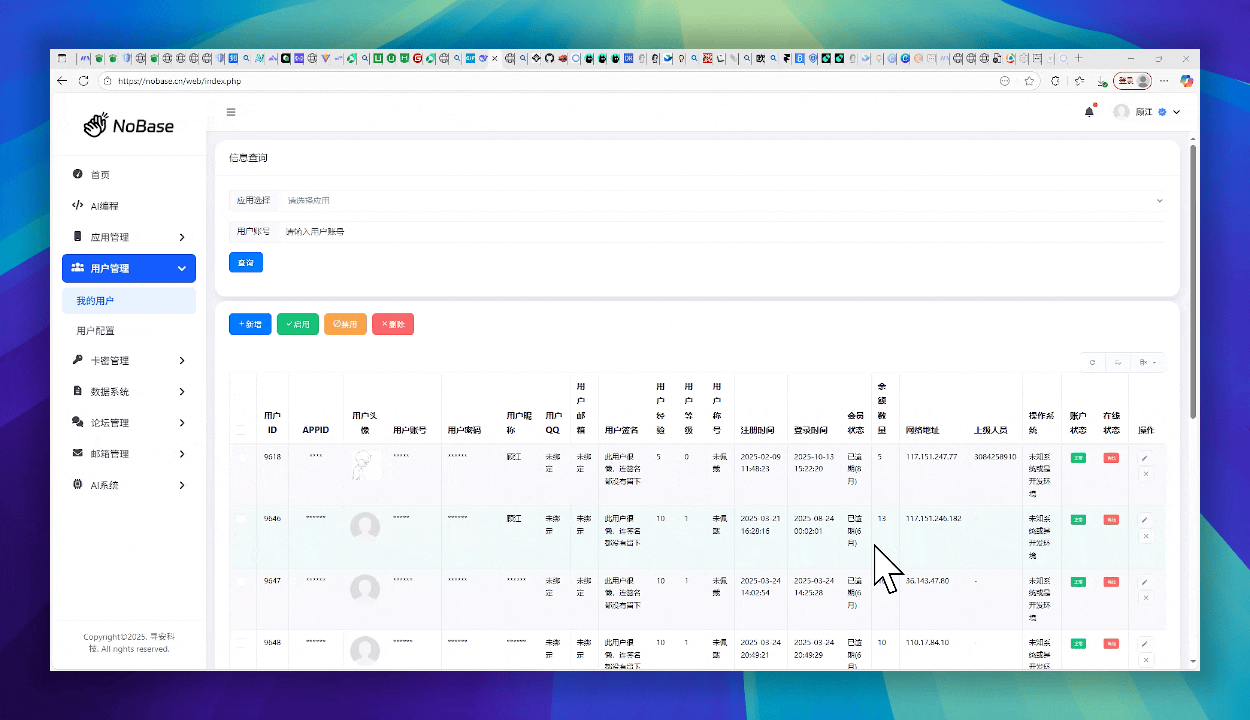The width and height of the screenshot is (1250, 720).
Task: Open the notification bell
Action: [x=1089, y=112]
